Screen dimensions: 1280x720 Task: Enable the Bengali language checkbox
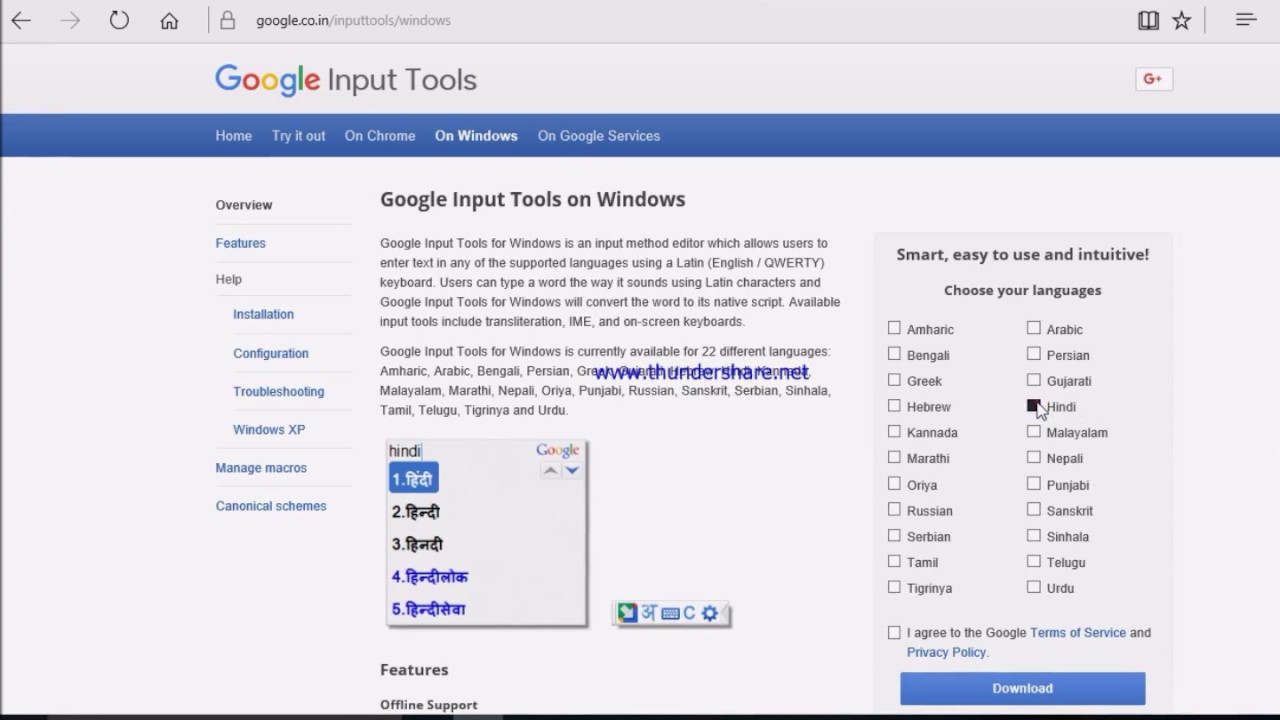click(x=894, y=354)
